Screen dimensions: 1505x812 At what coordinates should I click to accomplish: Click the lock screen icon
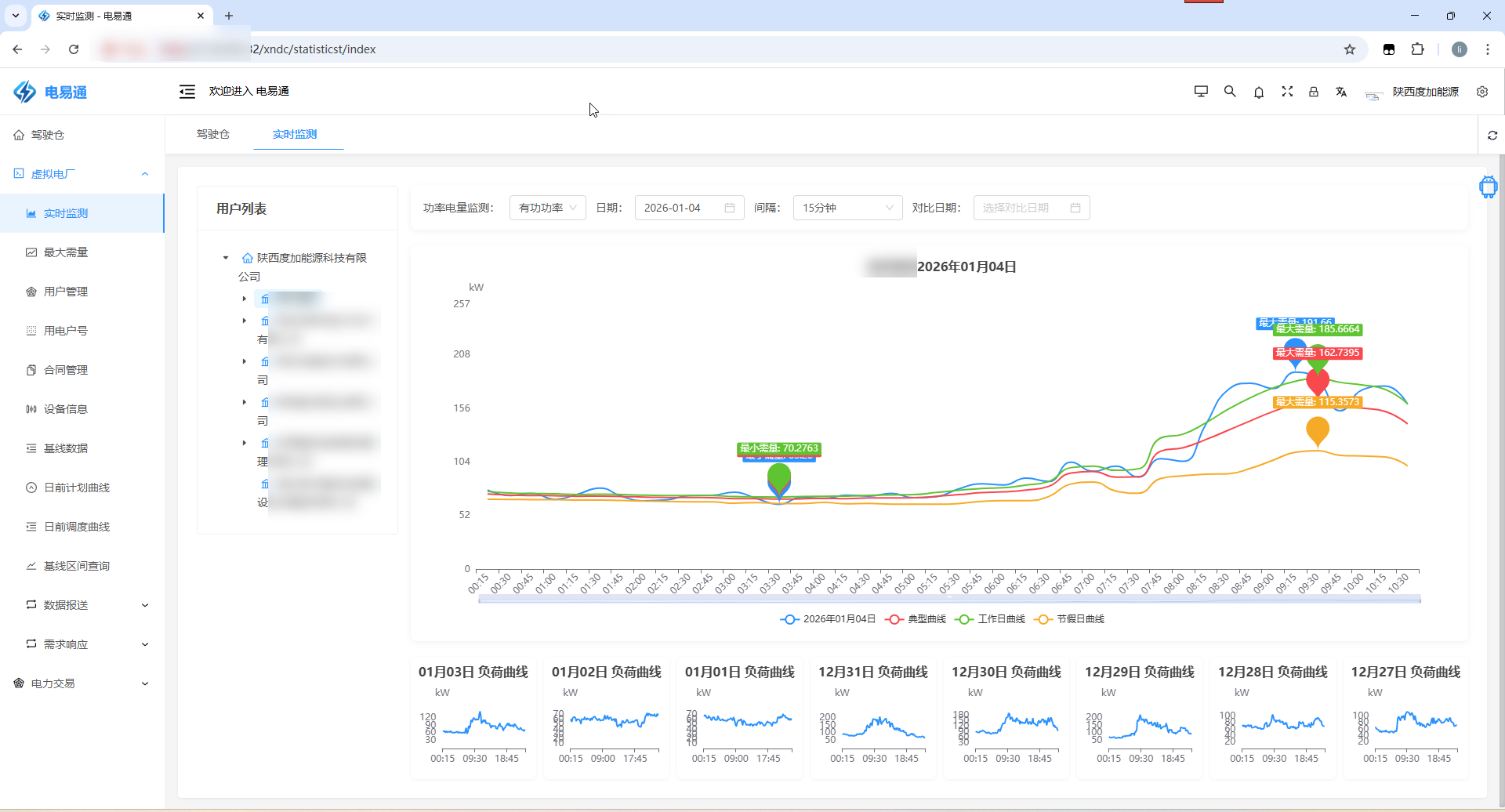click(1314, 92)
